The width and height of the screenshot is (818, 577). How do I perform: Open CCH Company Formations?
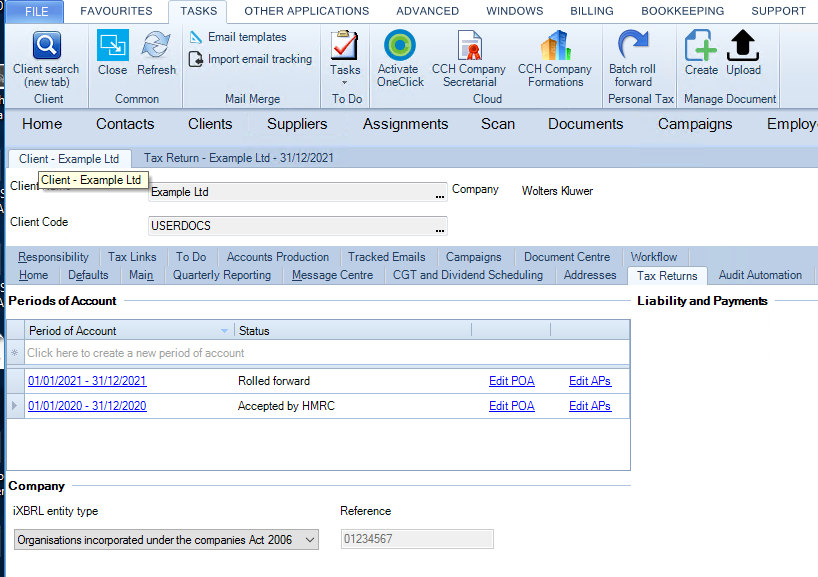click(x=555, y=58)
